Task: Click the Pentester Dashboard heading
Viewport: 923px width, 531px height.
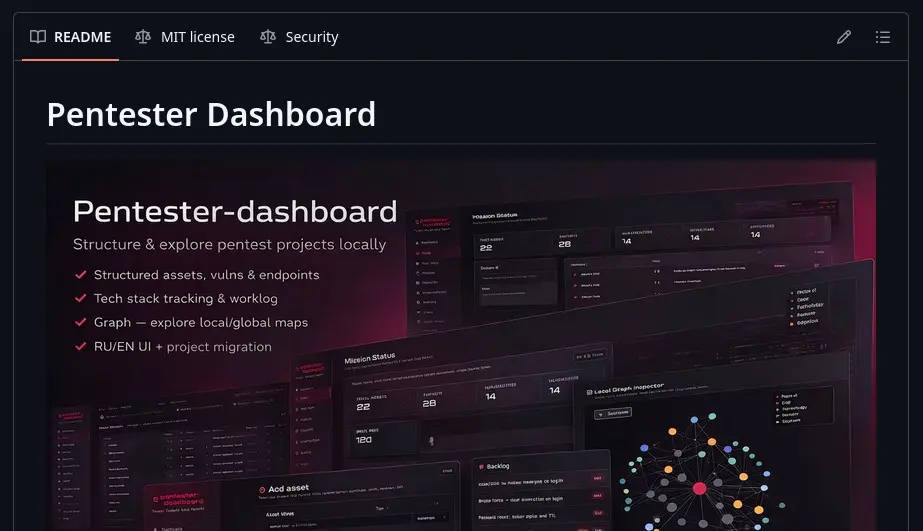Action: (x=211, y=114)
